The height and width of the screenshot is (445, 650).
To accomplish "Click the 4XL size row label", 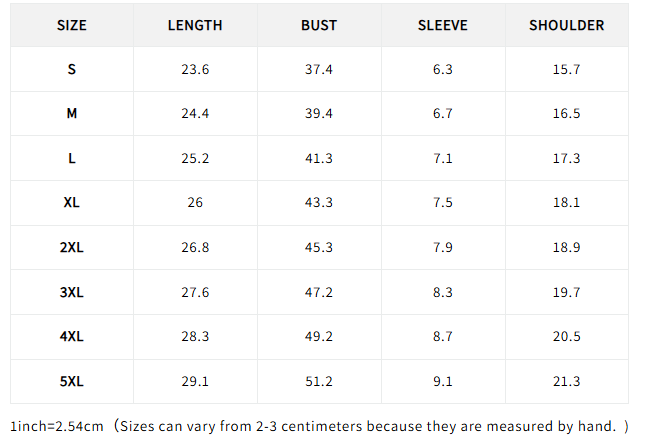I will pyautogui.click(x=72, y=336).
